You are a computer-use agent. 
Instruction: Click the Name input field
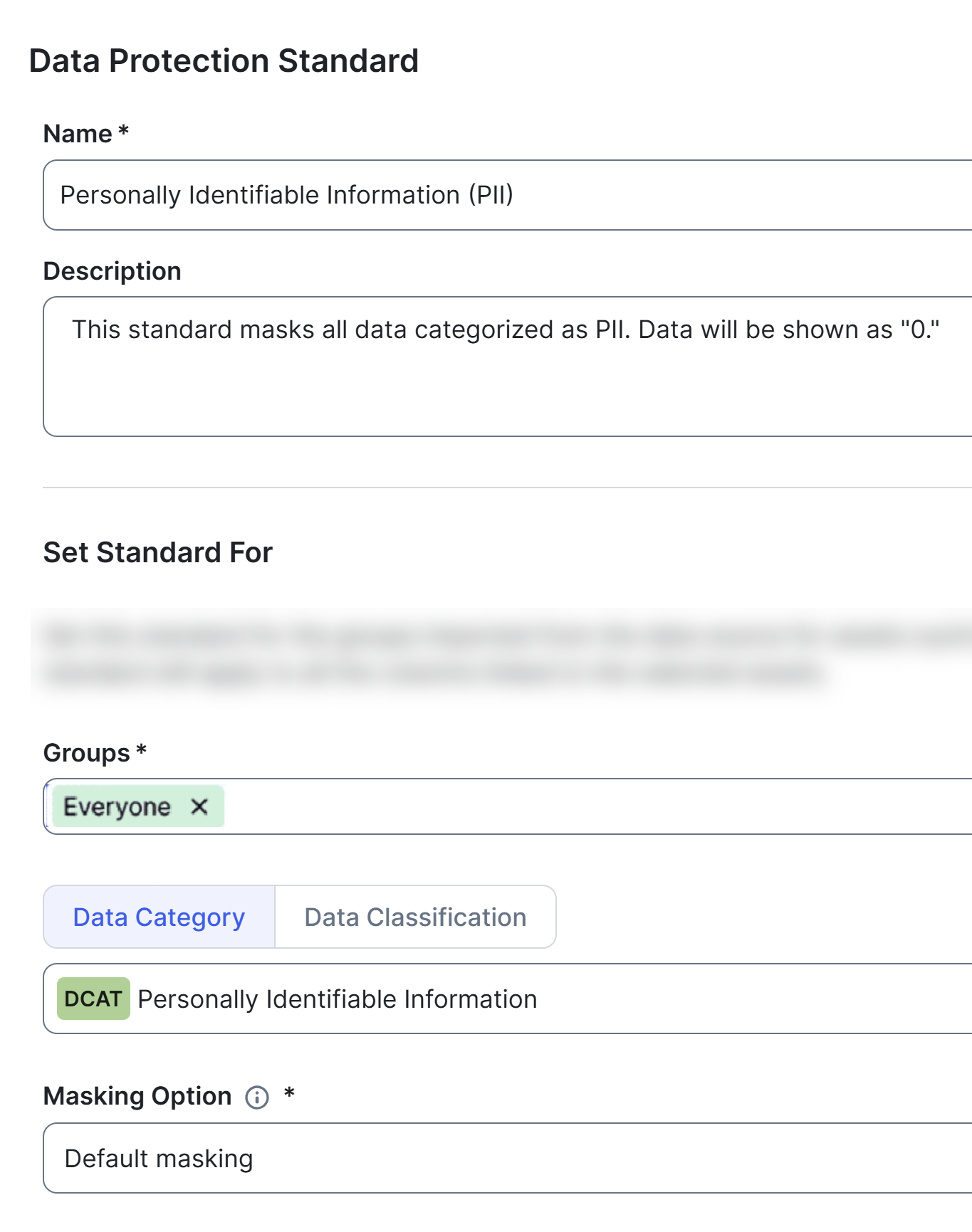coord(498,194)
